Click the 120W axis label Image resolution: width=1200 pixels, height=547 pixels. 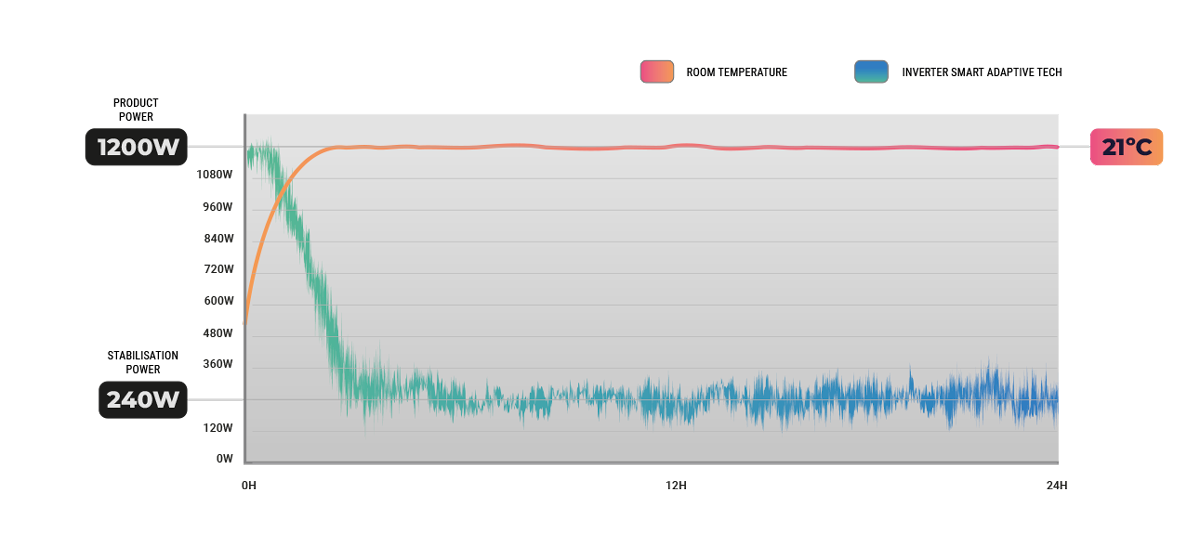click(x=218, y=428)
